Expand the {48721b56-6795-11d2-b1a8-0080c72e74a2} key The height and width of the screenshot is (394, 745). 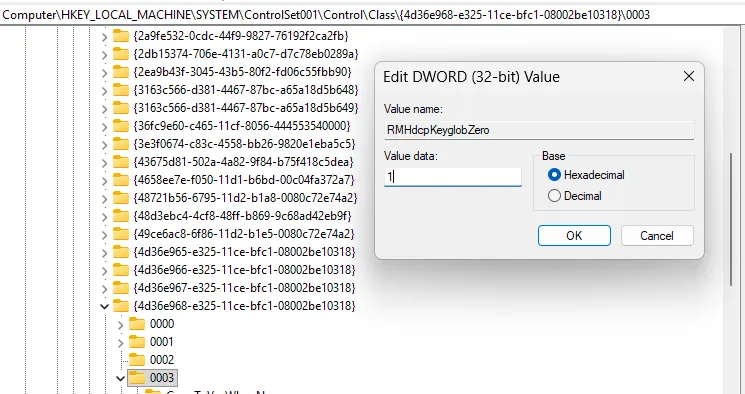[x=105, y=198]
